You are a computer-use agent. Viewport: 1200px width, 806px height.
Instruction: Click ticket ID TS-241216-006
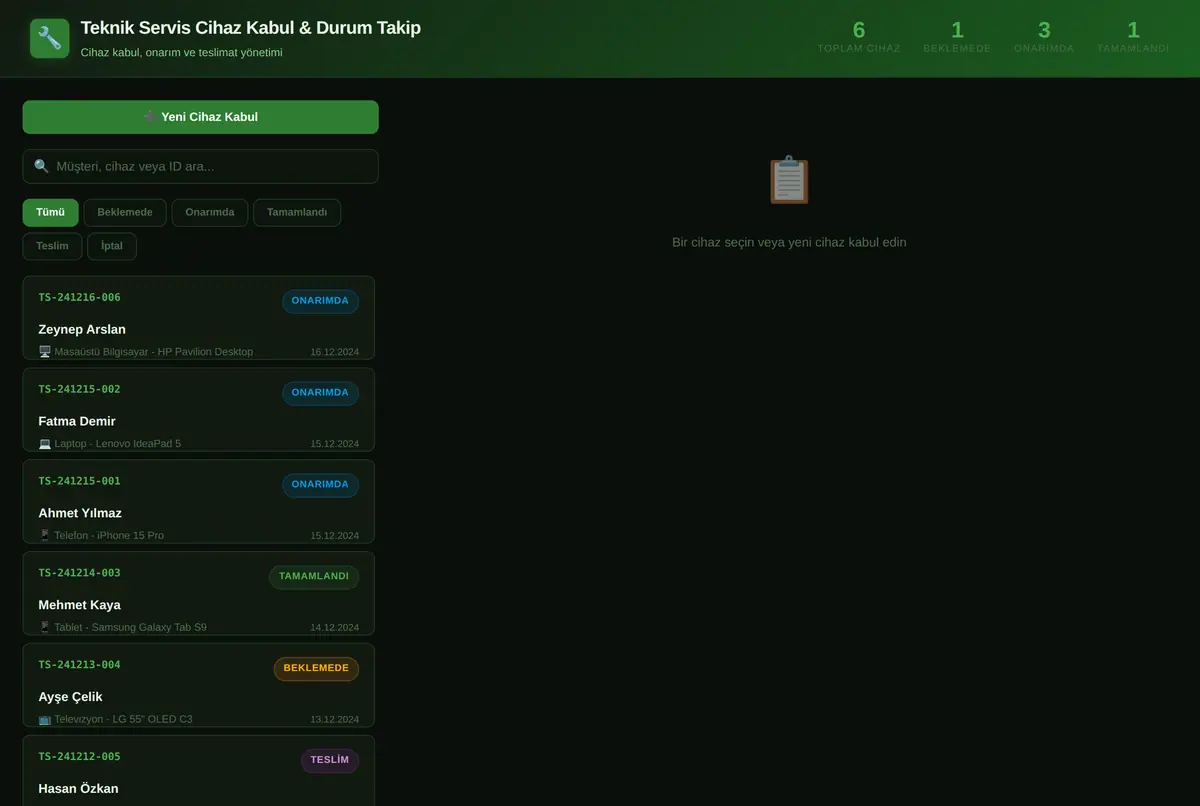click(79, 297)
